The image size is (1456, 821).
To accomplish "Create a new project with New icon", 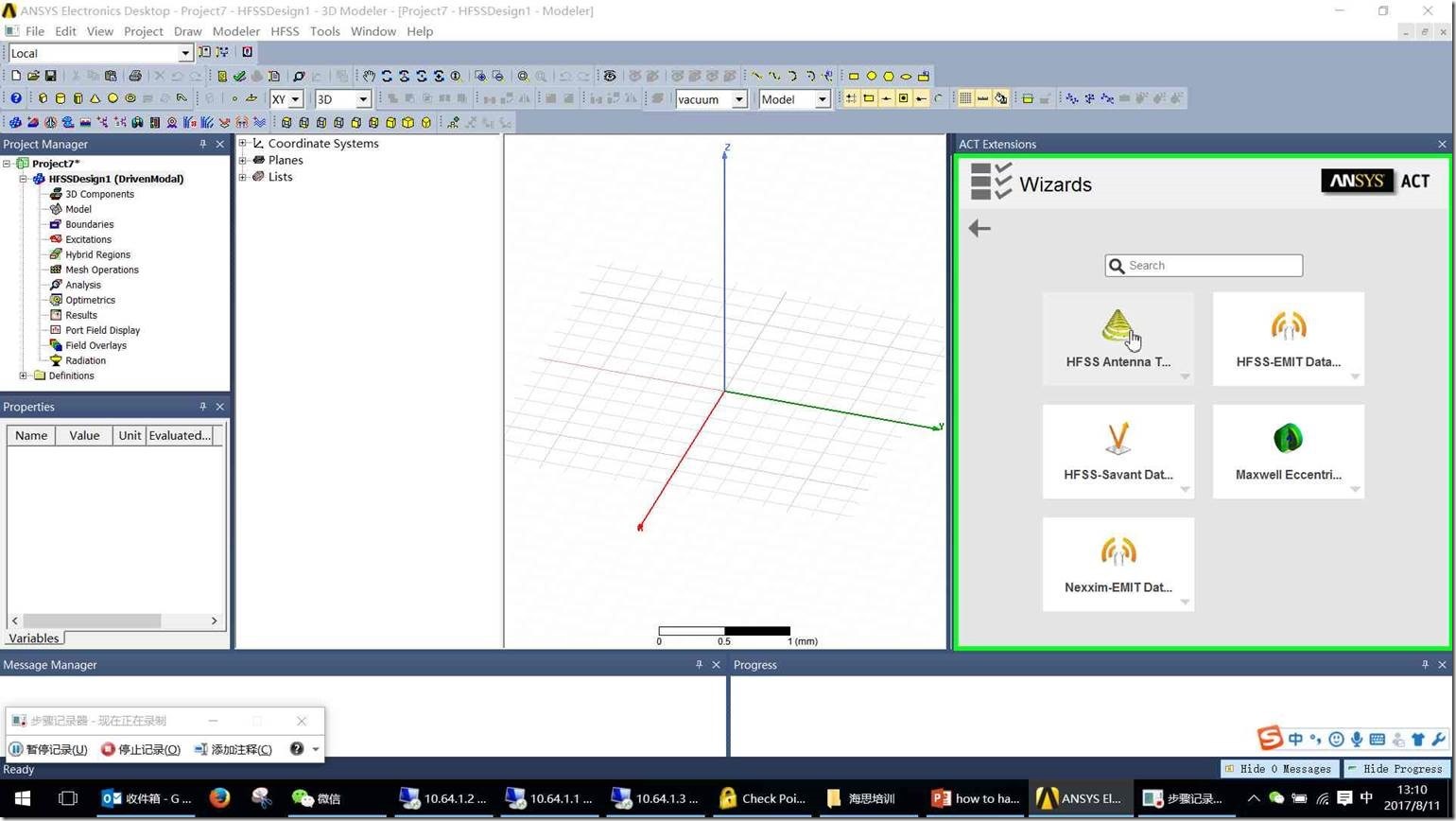I will [15, 76].
